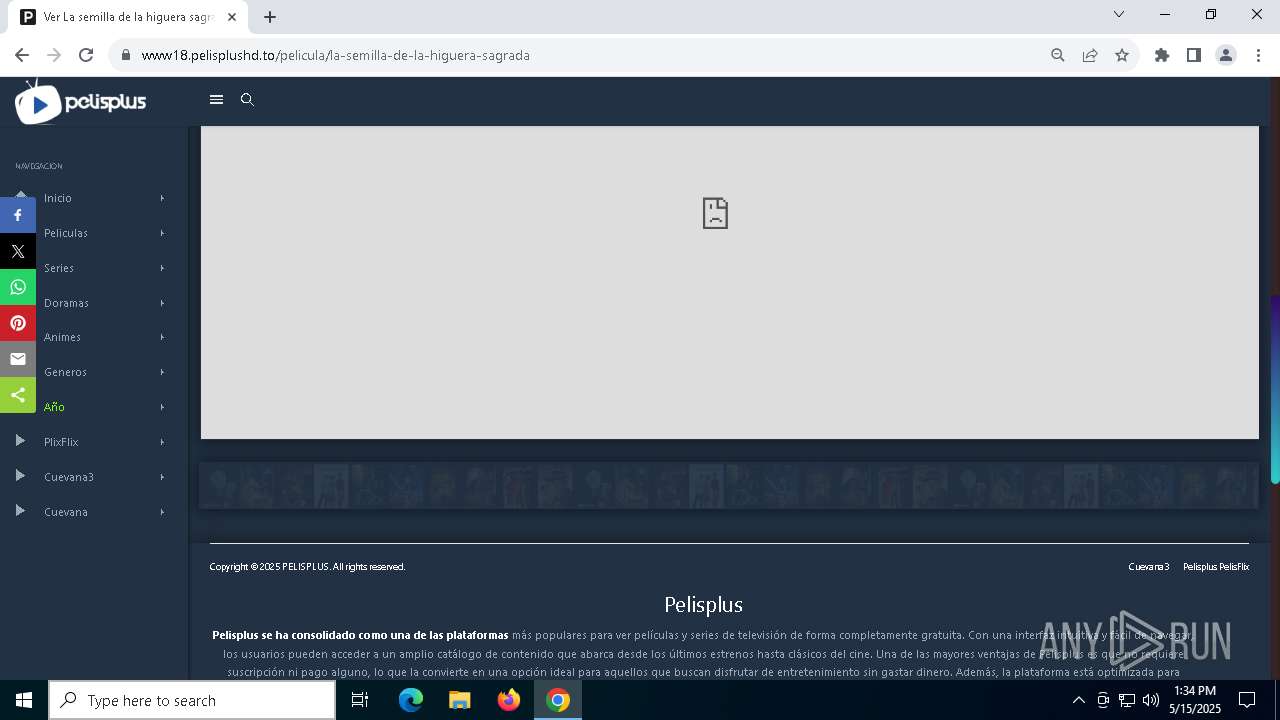Click the taskbar clock and date
The height and width of the screenshot is (720, 1280).
pos(1195,700)
